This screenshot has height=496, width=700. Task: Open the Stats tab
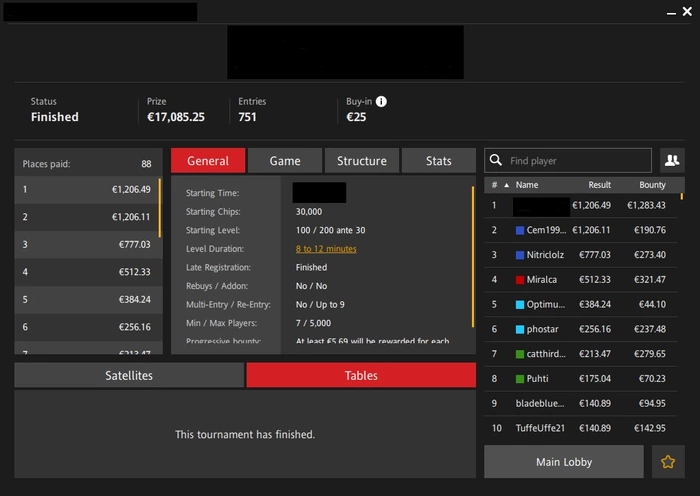(438, 161)
